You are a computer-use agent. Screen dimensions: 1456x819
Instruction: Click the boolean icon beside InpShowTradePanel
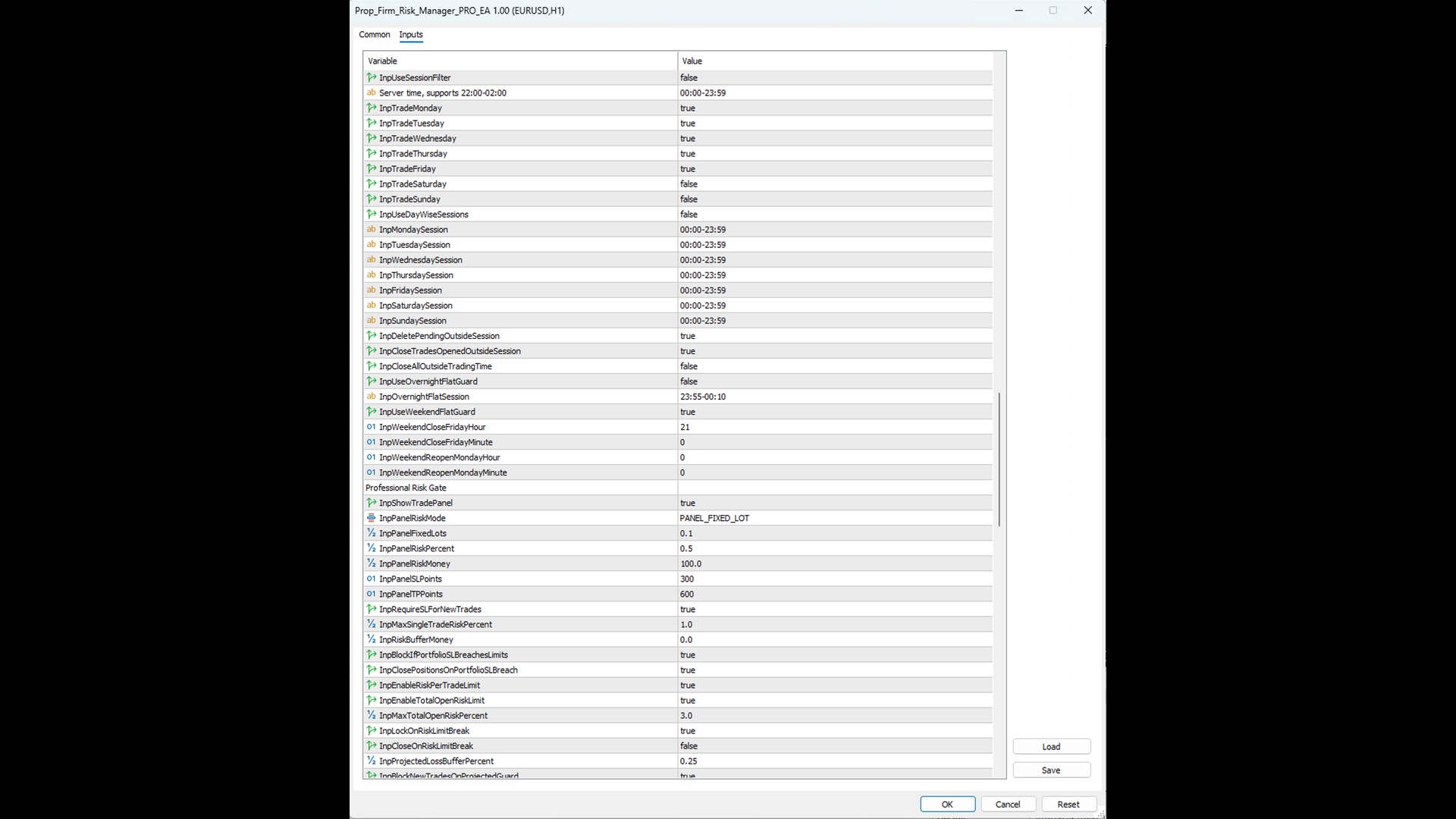(x=372, y=503)
